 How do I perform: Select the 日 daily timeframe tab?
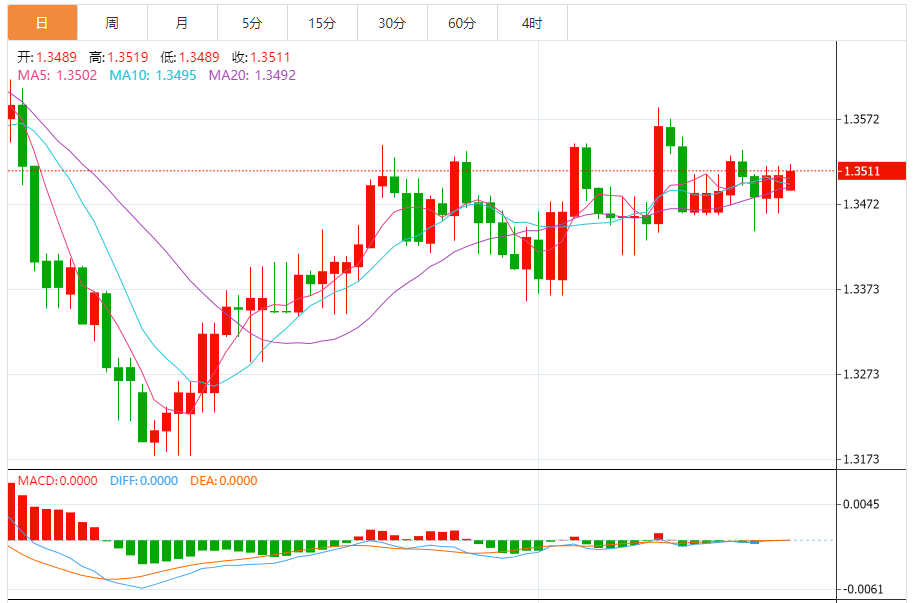(42, 23)
